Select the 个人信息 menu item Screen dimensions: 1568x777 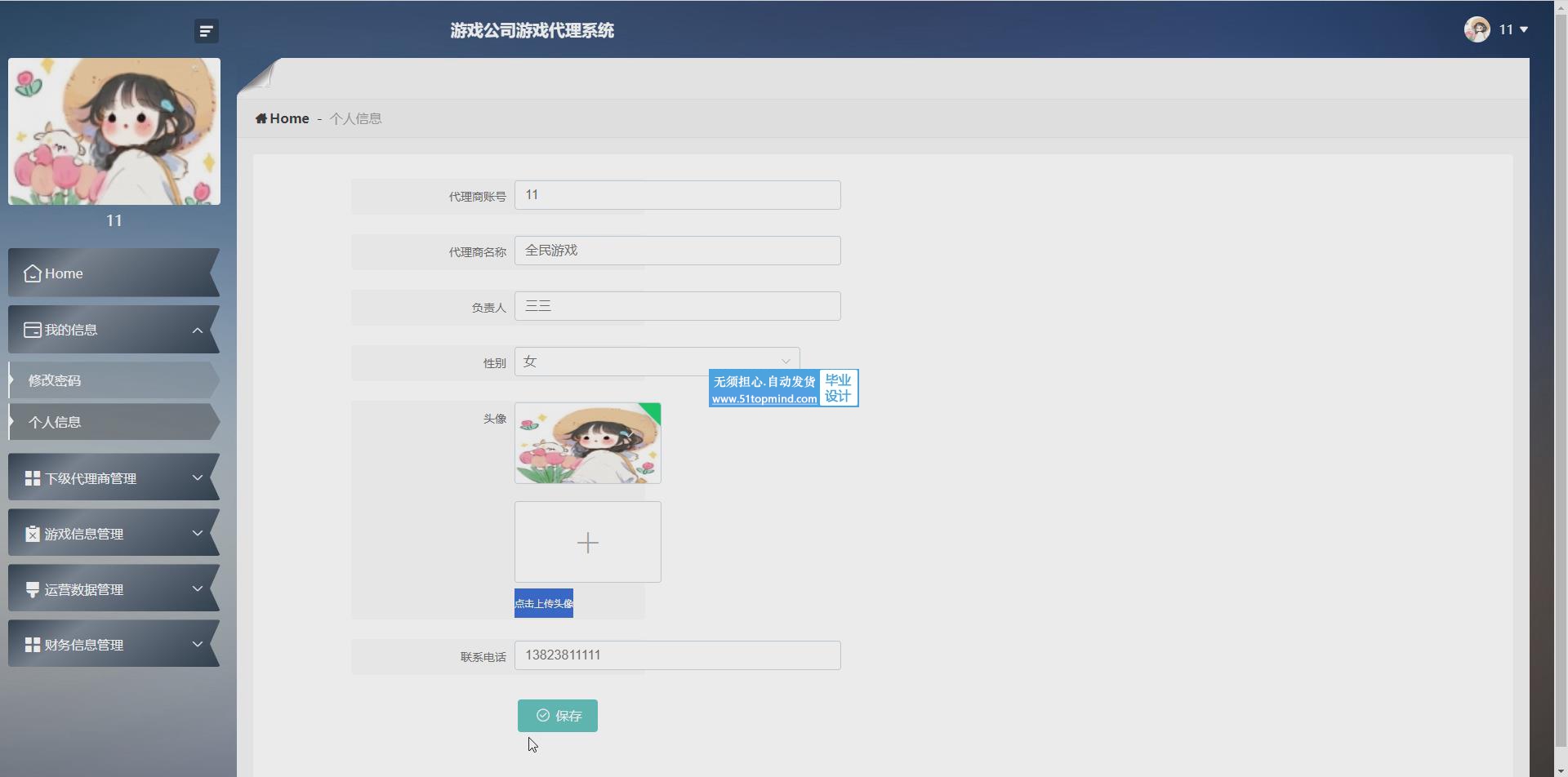pos(55,422)
